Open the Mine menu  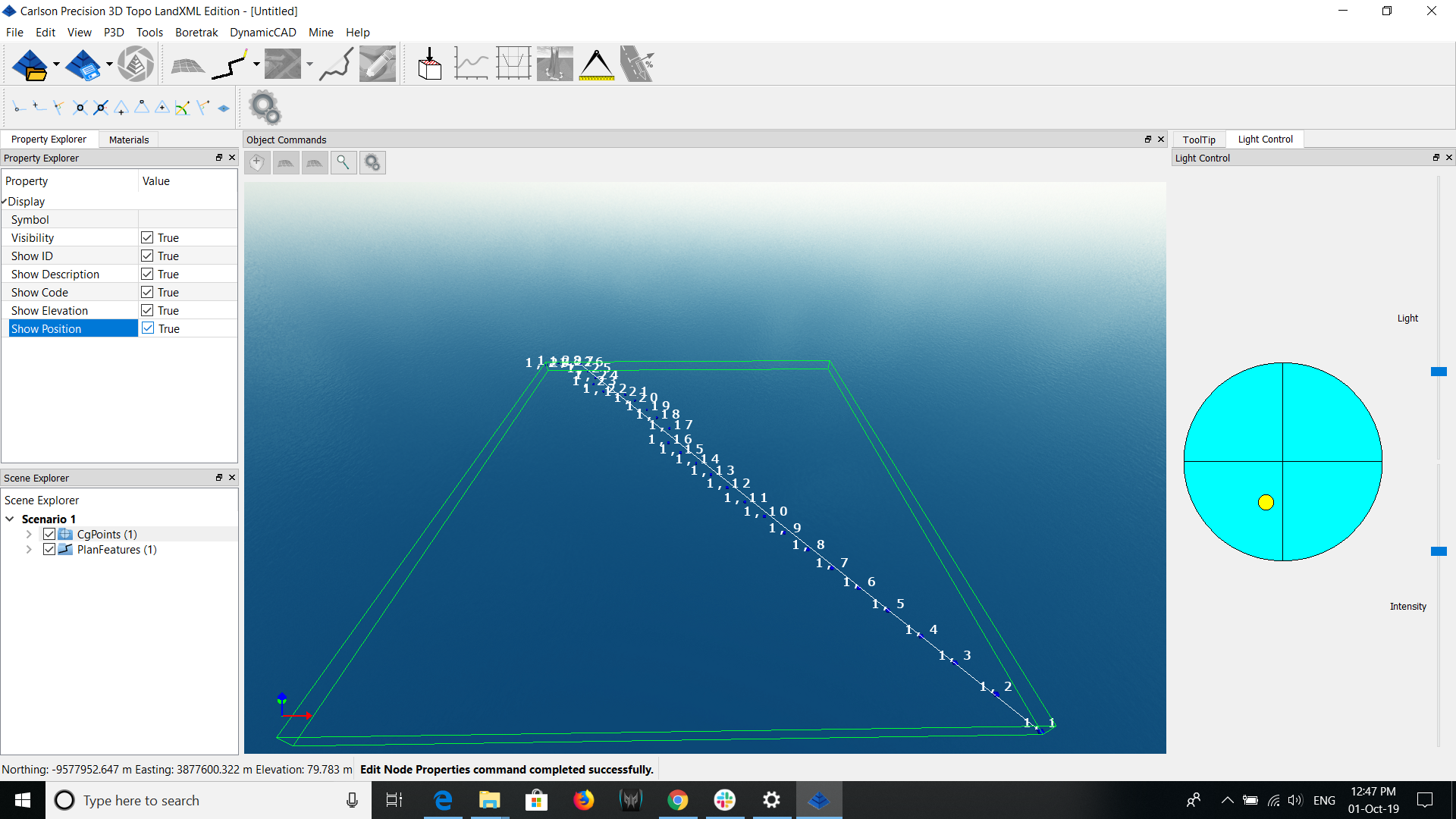[321, 33]
